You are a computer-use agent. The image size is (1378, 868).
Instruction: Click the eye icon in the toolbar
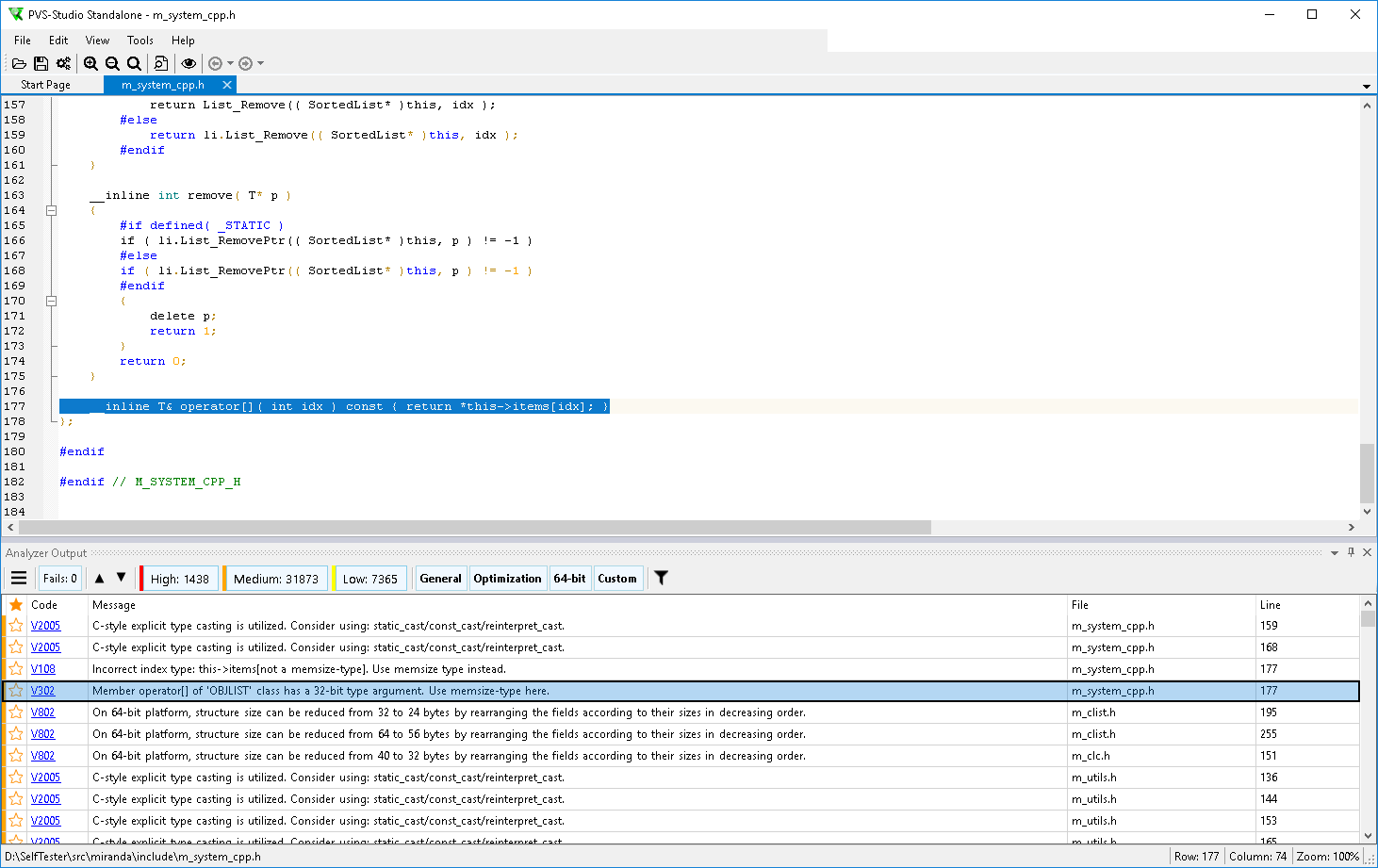(x=189, y=63)
